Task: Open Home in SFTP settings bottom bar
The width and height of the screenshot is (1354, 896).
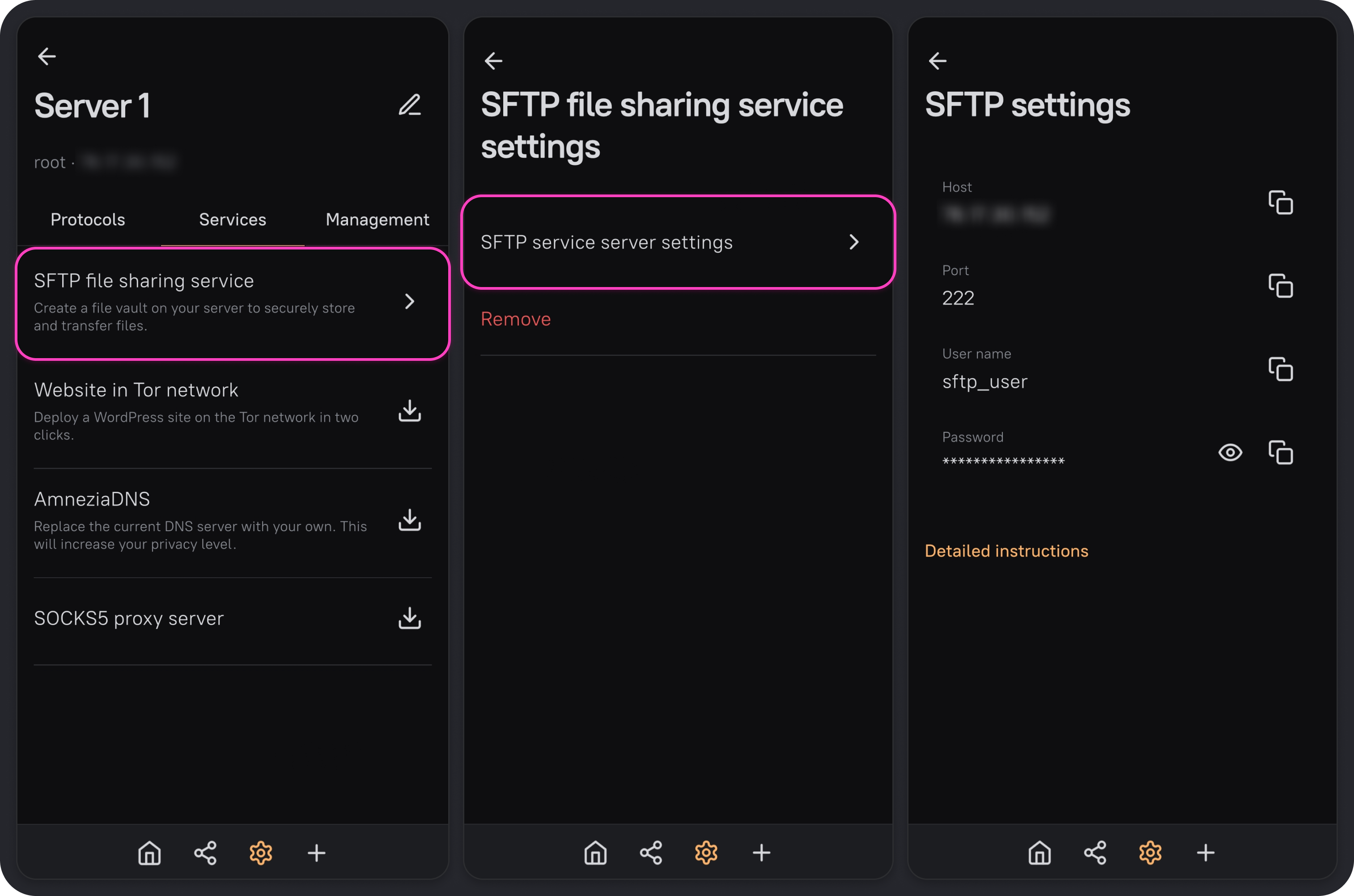Action: tap(1039, 853)
